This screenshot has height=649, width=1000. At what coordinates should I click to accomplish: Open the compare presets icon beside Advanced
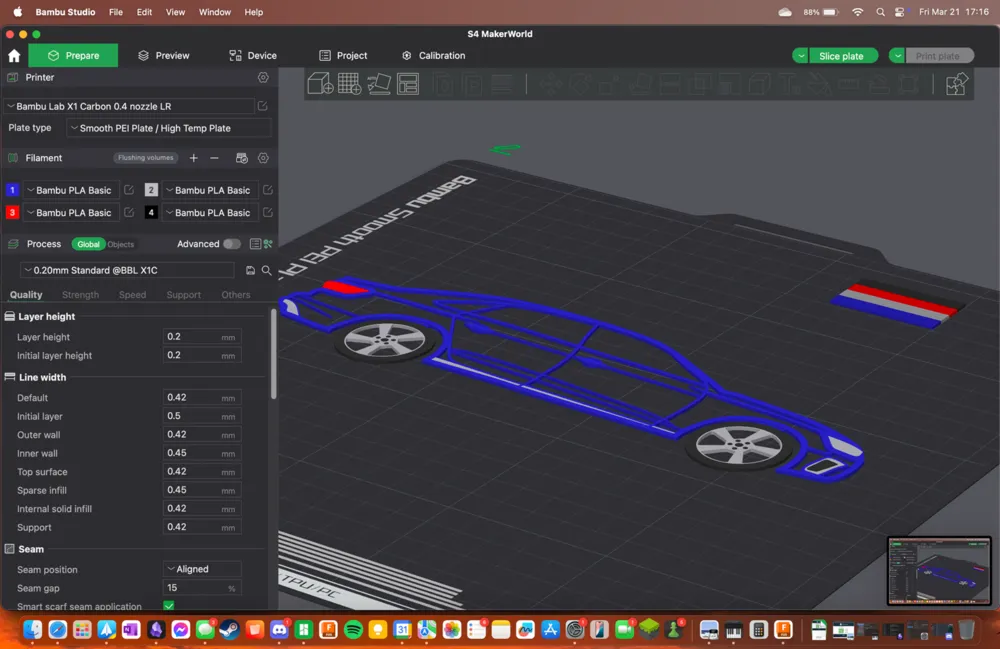click(x=268, y=244)
